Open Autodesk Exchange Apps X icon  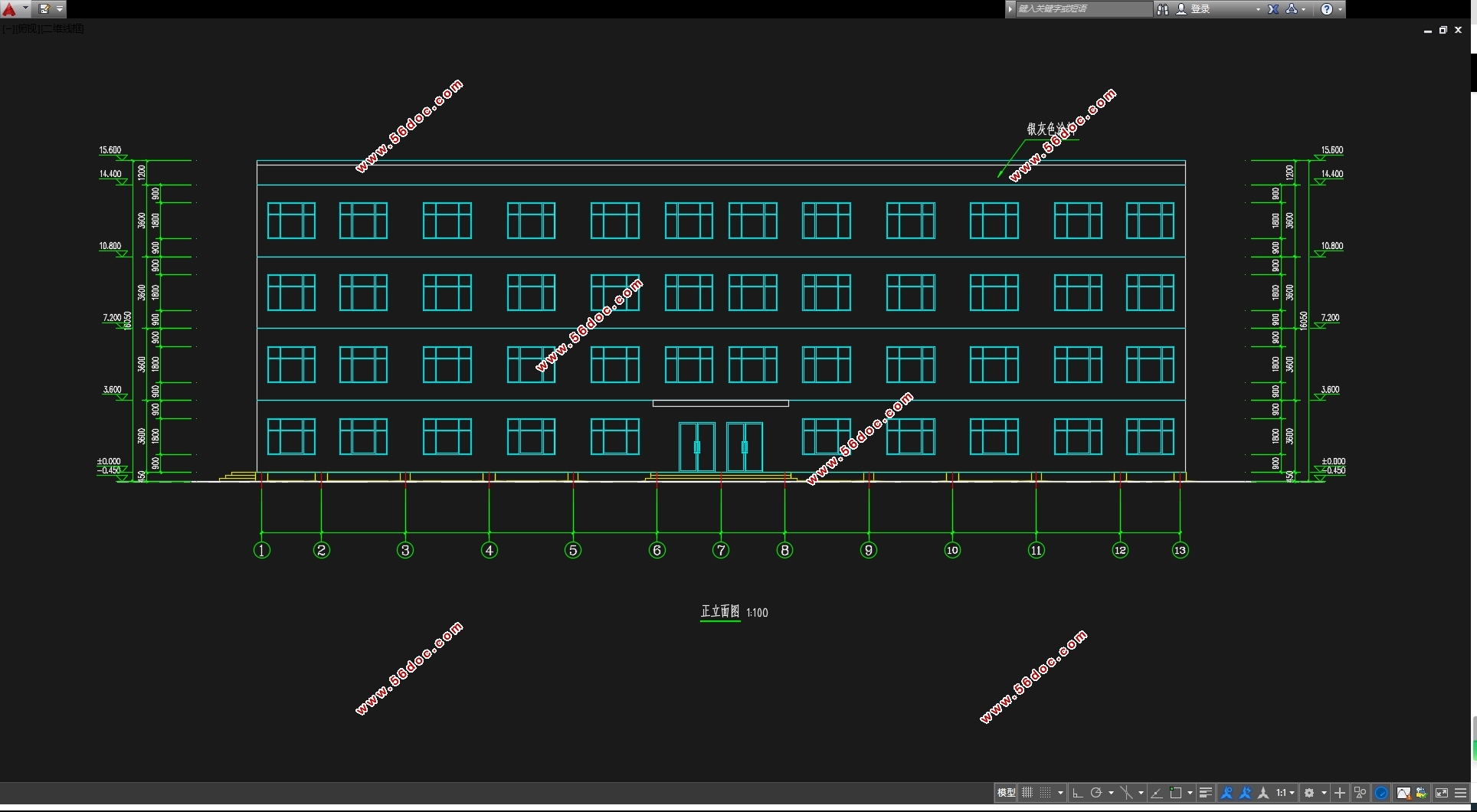point(1273,9)
